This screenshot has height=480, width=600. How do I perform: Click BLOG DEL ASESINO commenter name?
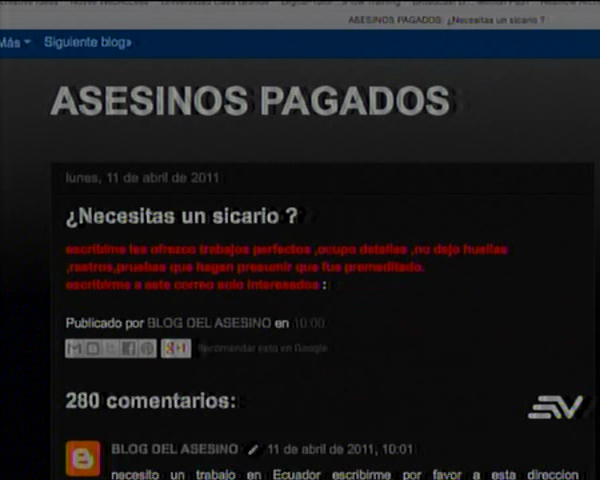point(175,449)
